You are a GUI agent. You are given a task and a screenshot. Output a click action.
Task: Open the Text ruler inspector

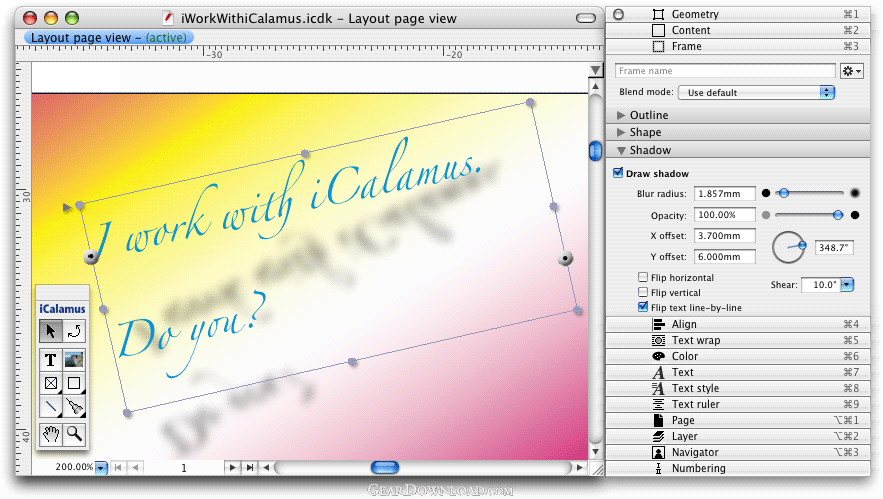tap(738, 404)
